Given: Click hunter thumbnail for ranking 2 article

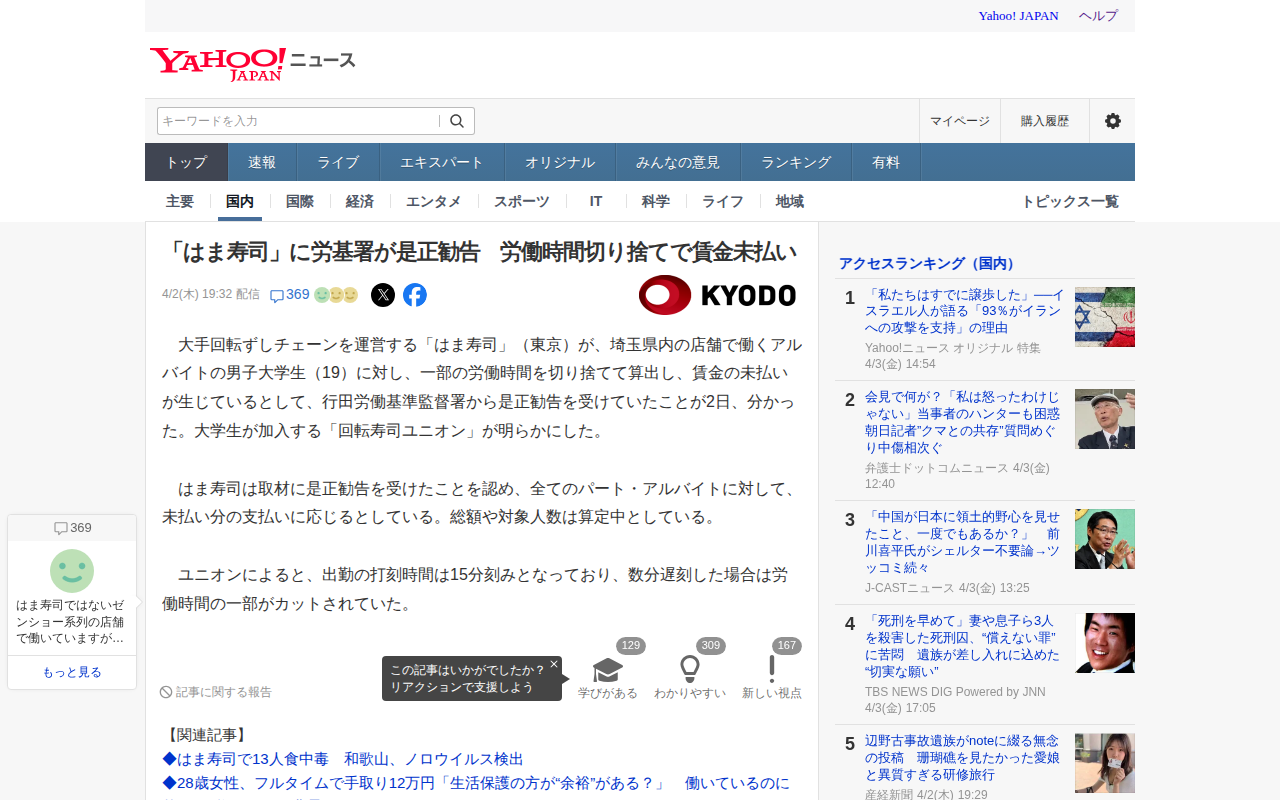Looking at the screenshot, I should [1105, 419].
